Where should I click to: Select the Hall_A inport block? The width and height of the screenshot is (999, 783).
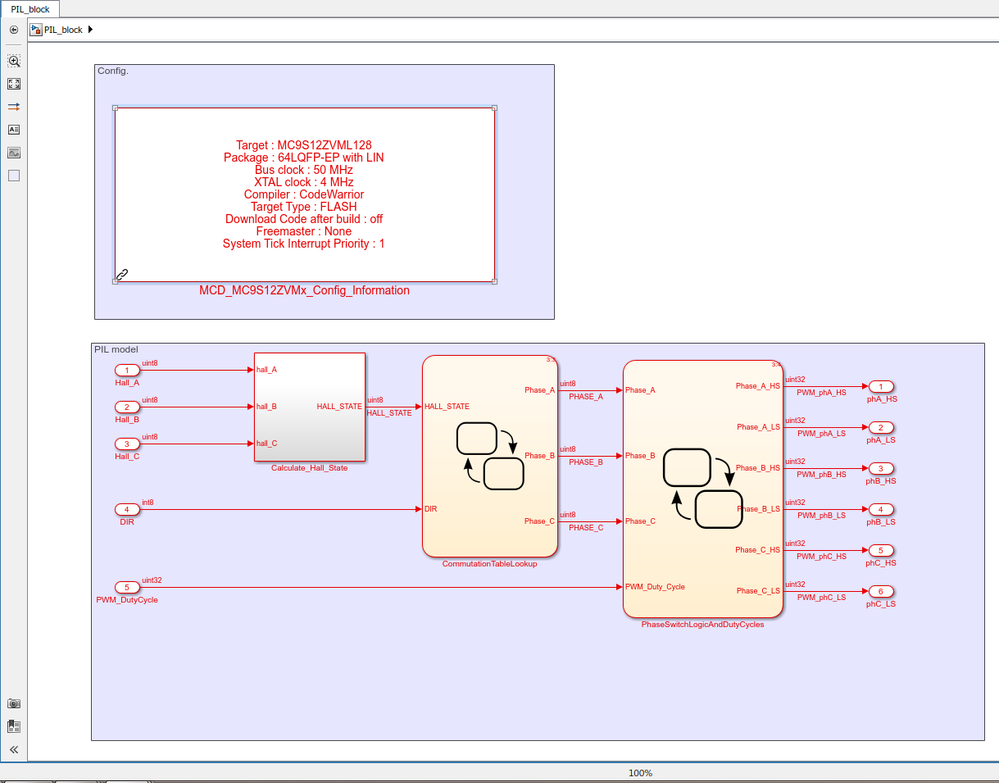(126, 370)
